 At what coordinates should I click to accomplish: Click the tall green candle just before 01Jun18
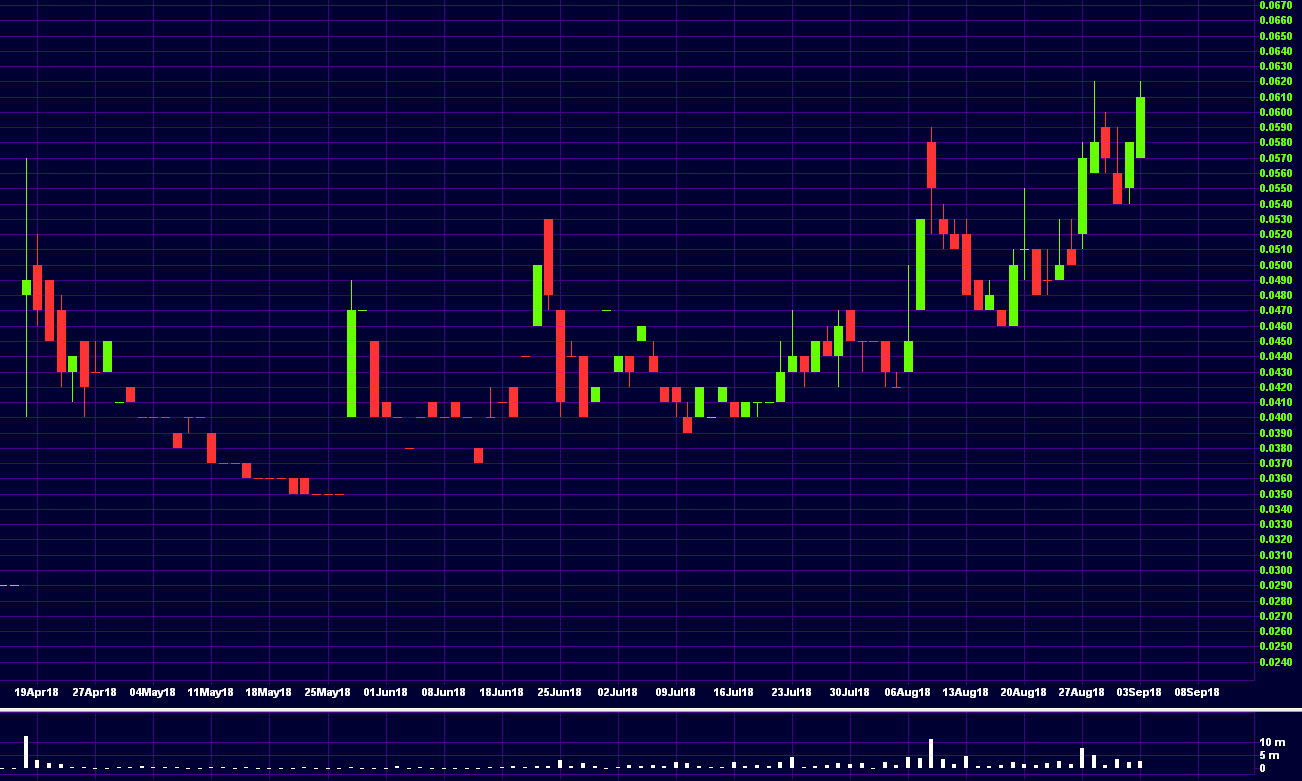[x=351, y=363]
